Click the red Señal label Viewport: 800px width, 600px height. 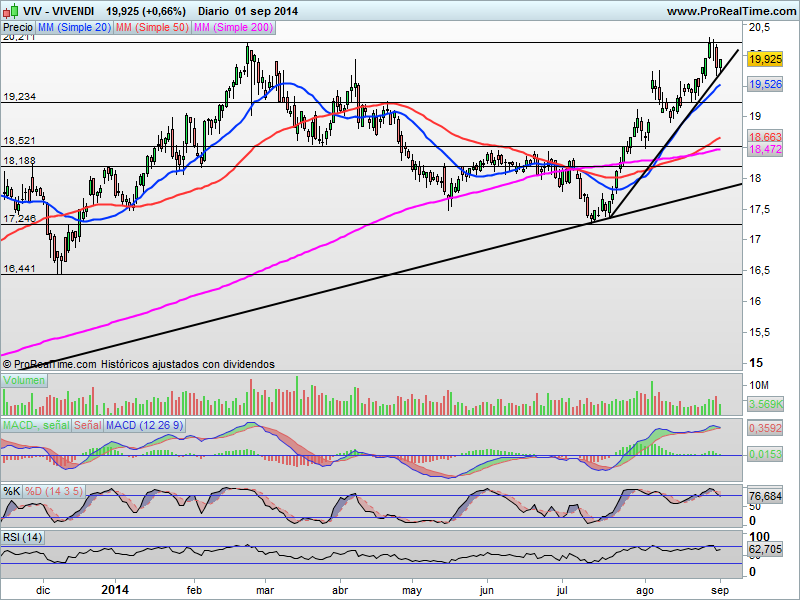[88, 426]
